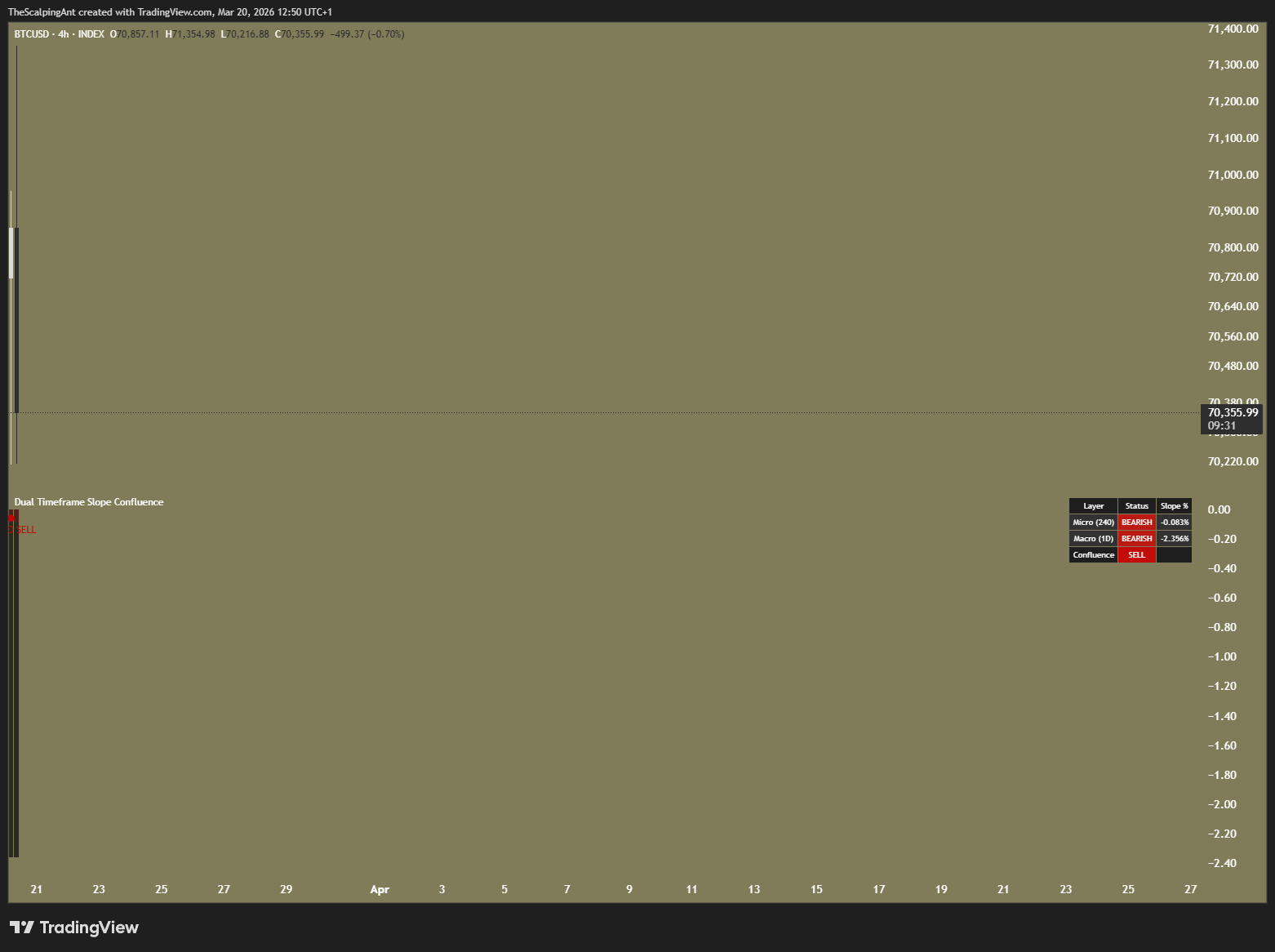Image resolution: width=1275 pixels, height=952 pixels.
Task: Click the −2.00 indicator scale label
Action: (1222, 804)
